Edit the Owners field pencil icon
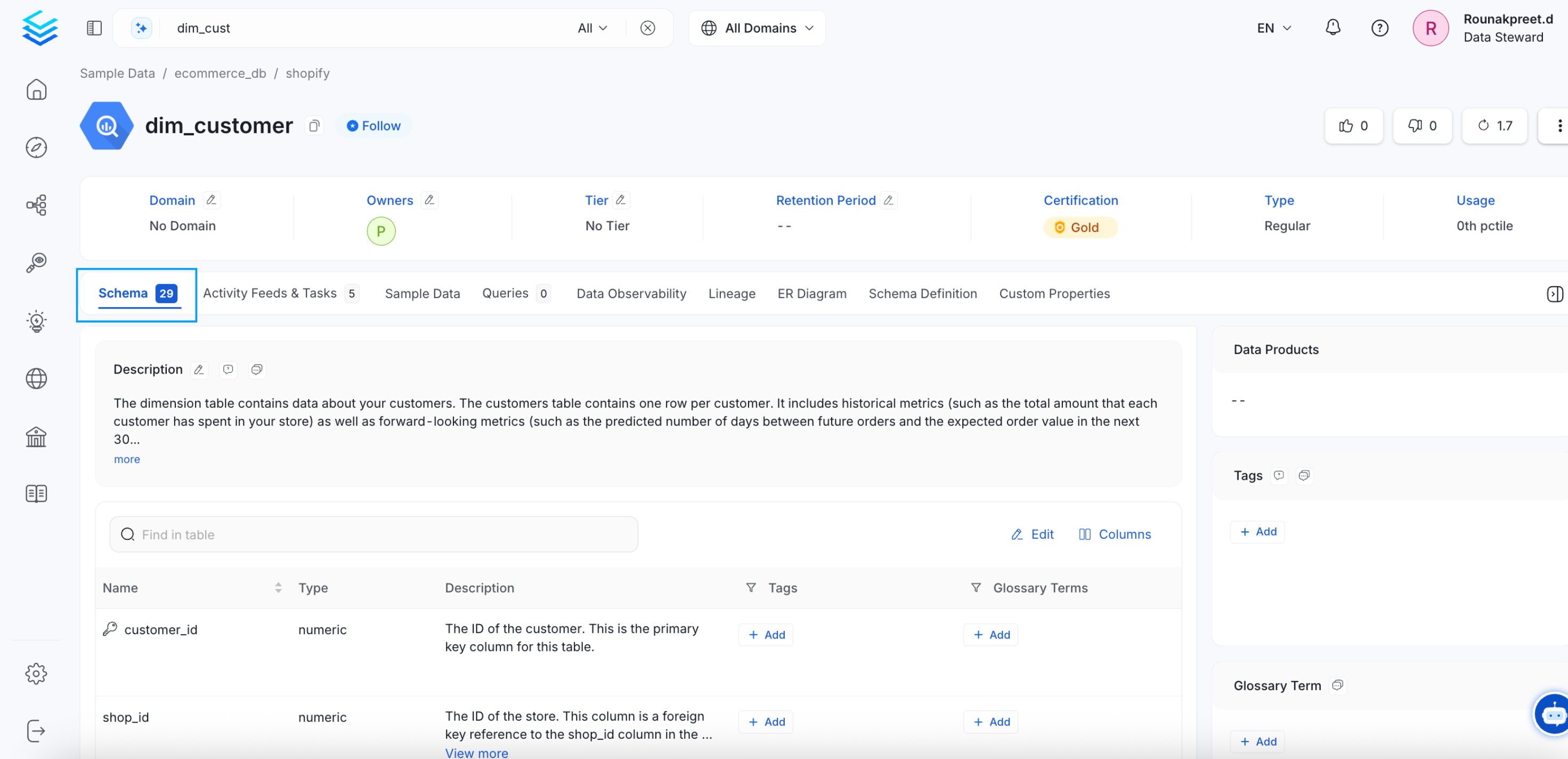 [x=429, y=200]
